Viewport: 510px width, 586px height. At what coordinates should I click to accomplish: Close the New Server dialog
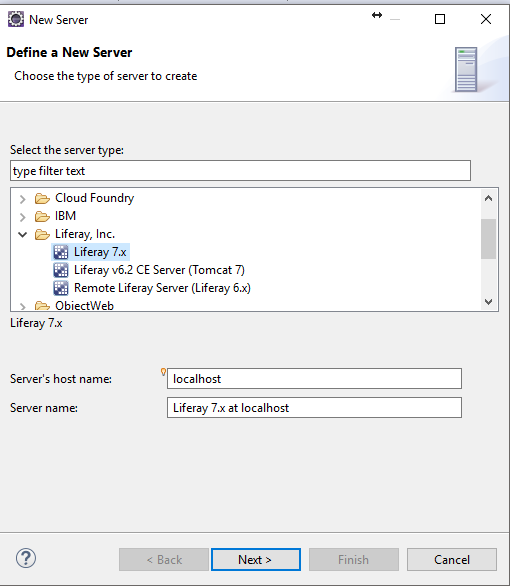pos(486,19)
